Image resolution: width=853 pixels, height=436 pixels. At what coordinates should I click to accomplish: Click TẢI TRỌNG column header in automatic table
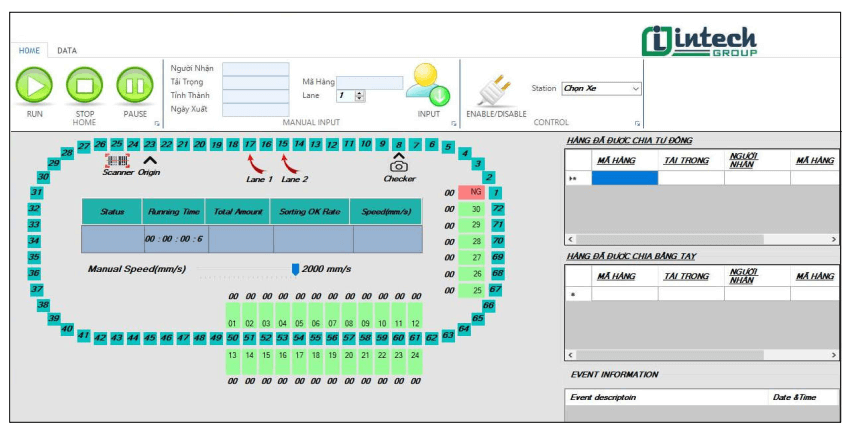(x=691, y=160)
